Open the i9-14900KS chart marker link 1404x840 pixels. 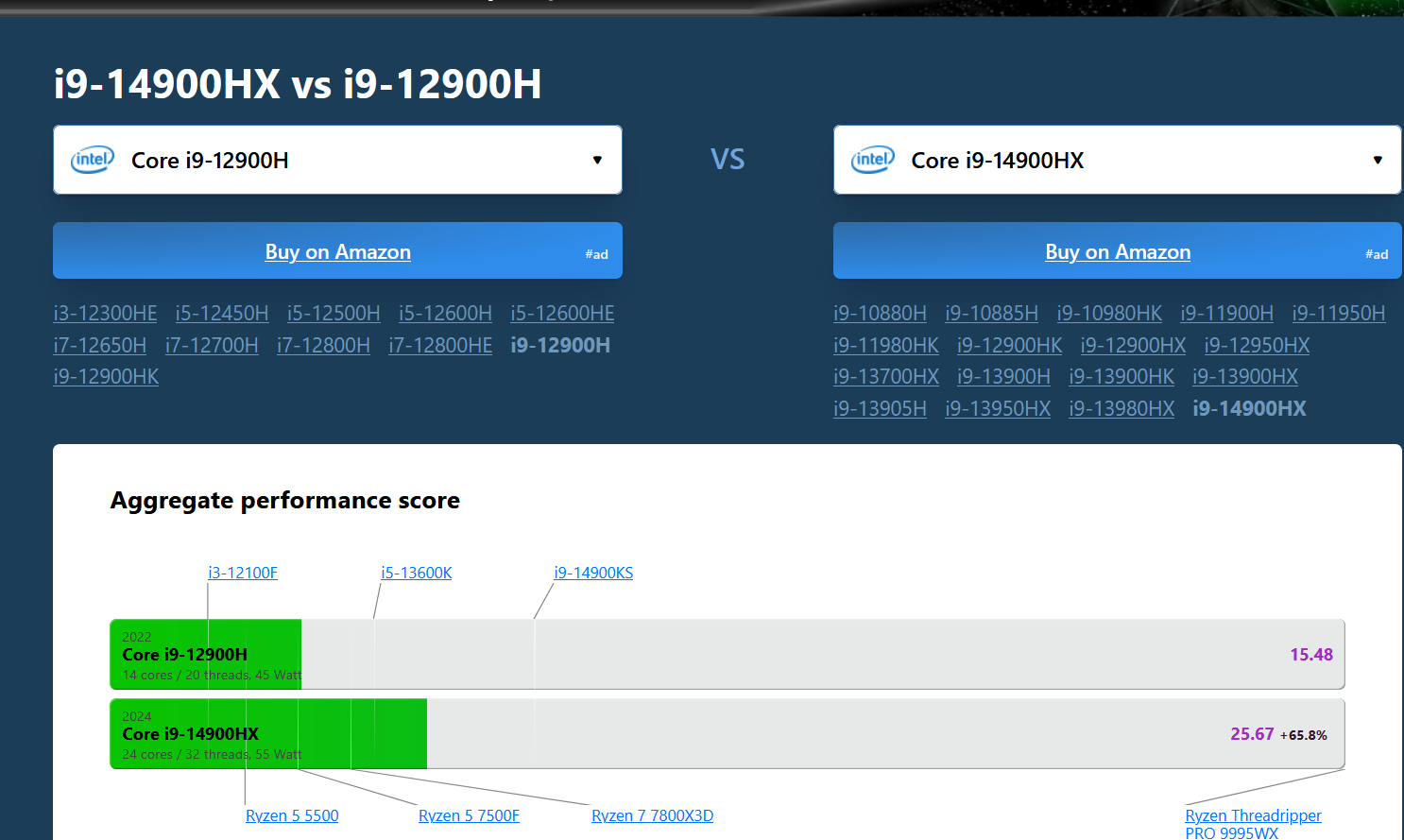click(x=593, y=573)
